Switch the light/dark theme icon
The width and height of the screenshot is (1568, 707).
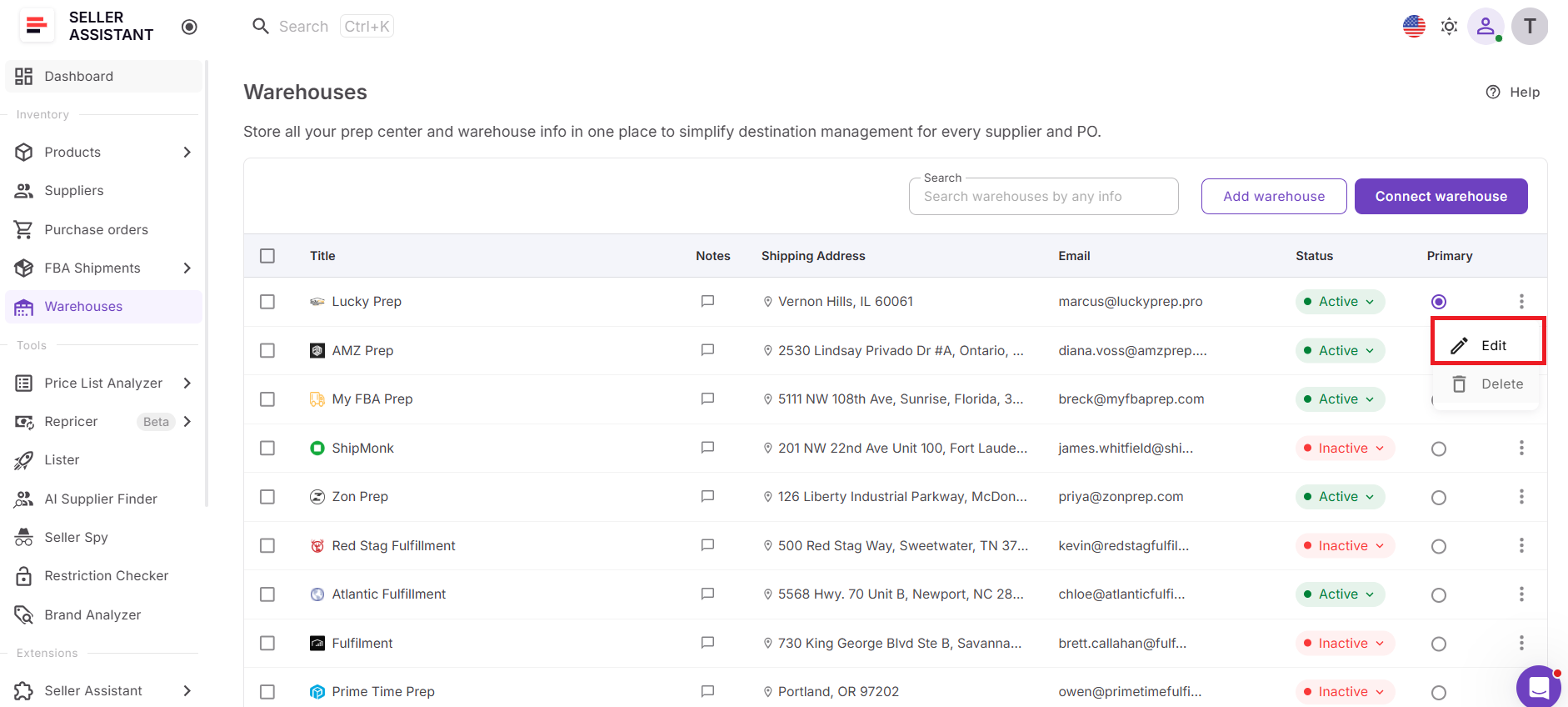1450,27
